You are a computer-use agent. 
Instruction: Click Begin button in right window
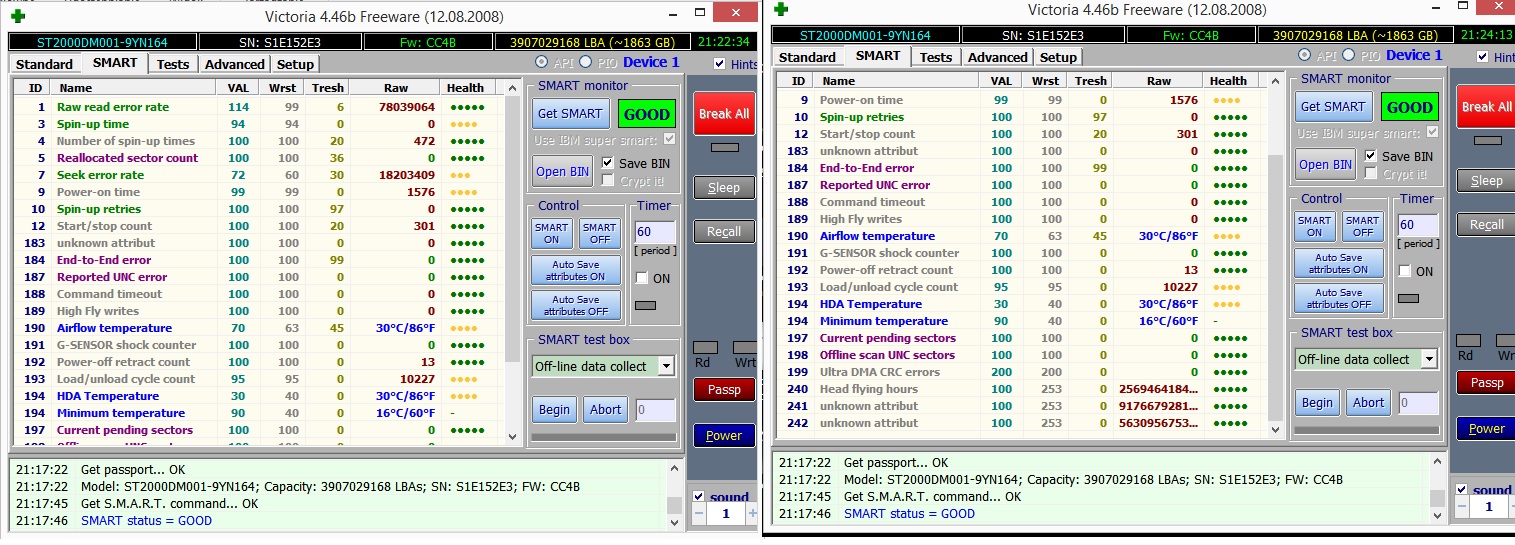tap(1318, 402)
